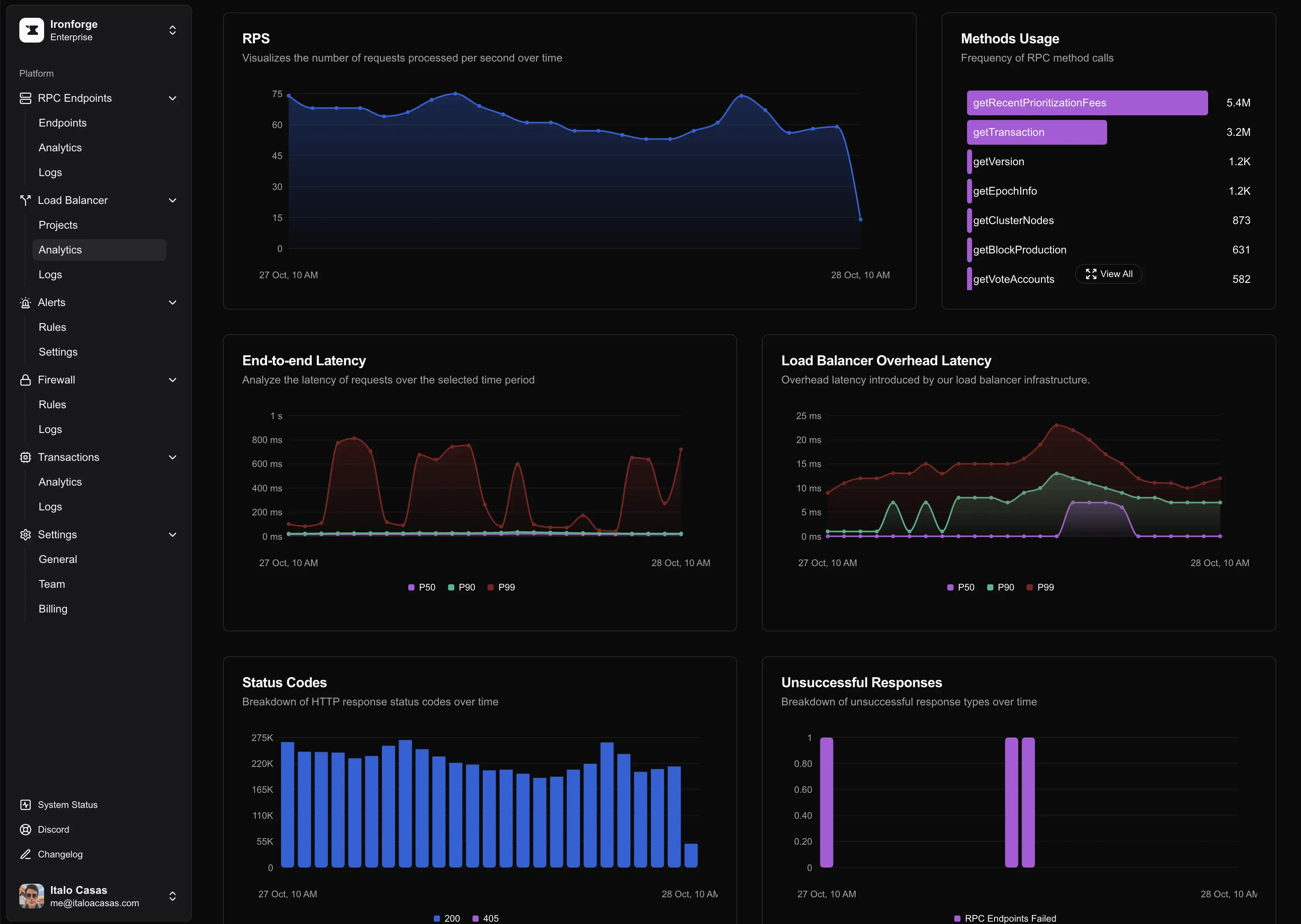
Task: Click View All methods button
Action: (1108, 274)
